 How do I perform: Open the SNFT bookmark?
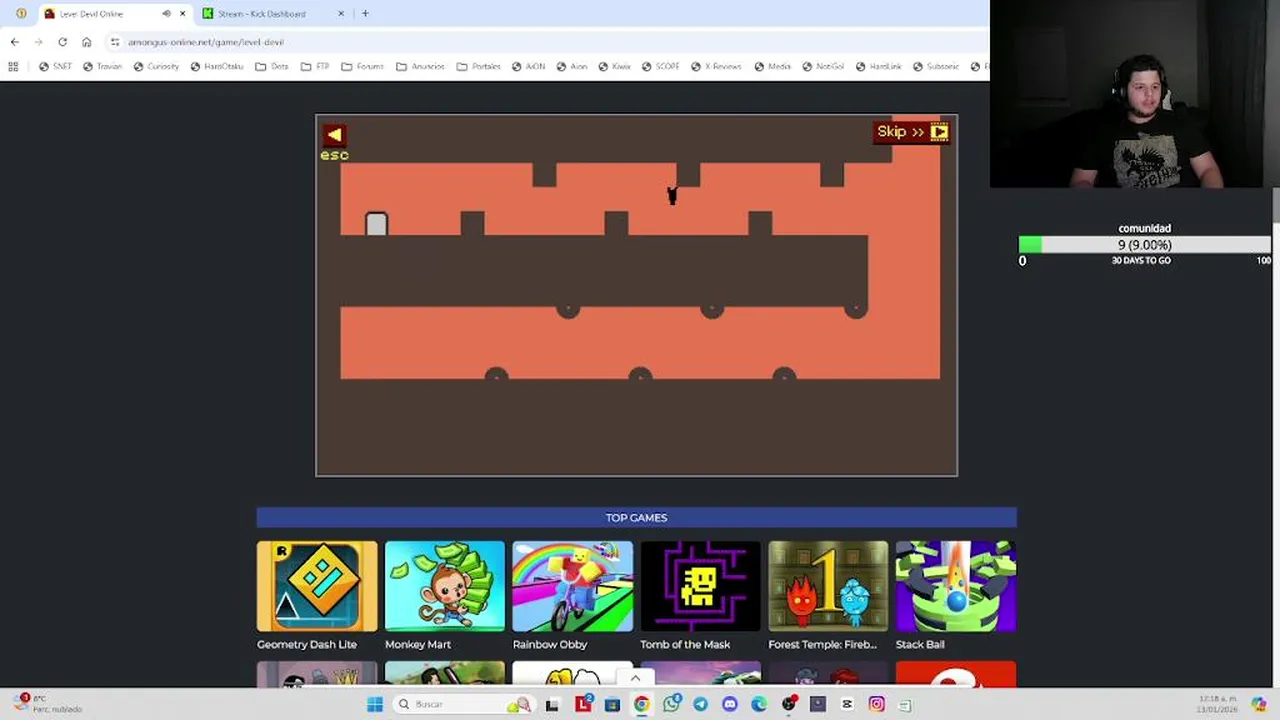[55, 67]
